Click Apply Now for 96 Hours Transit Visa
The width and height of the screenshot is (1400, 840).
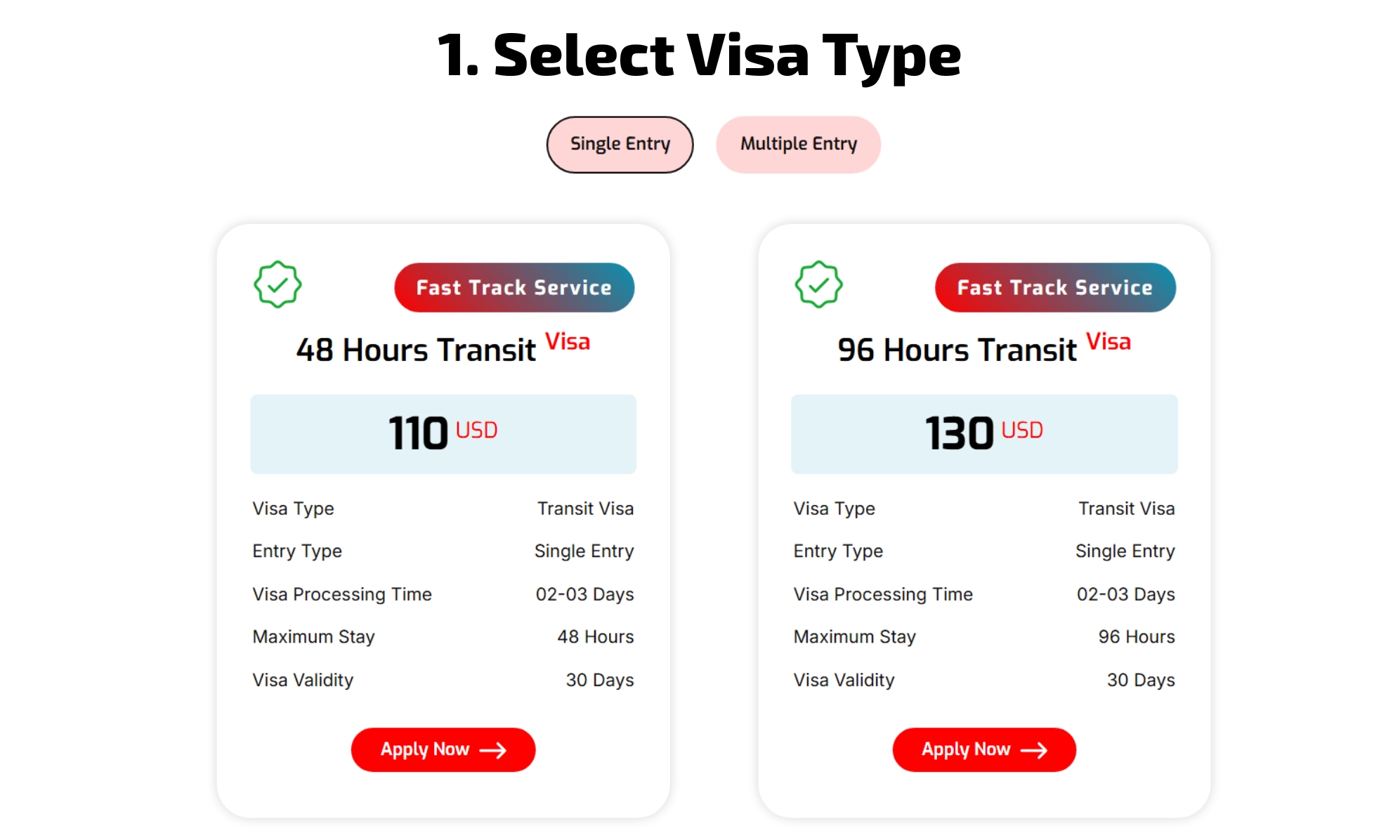point(983,750)
